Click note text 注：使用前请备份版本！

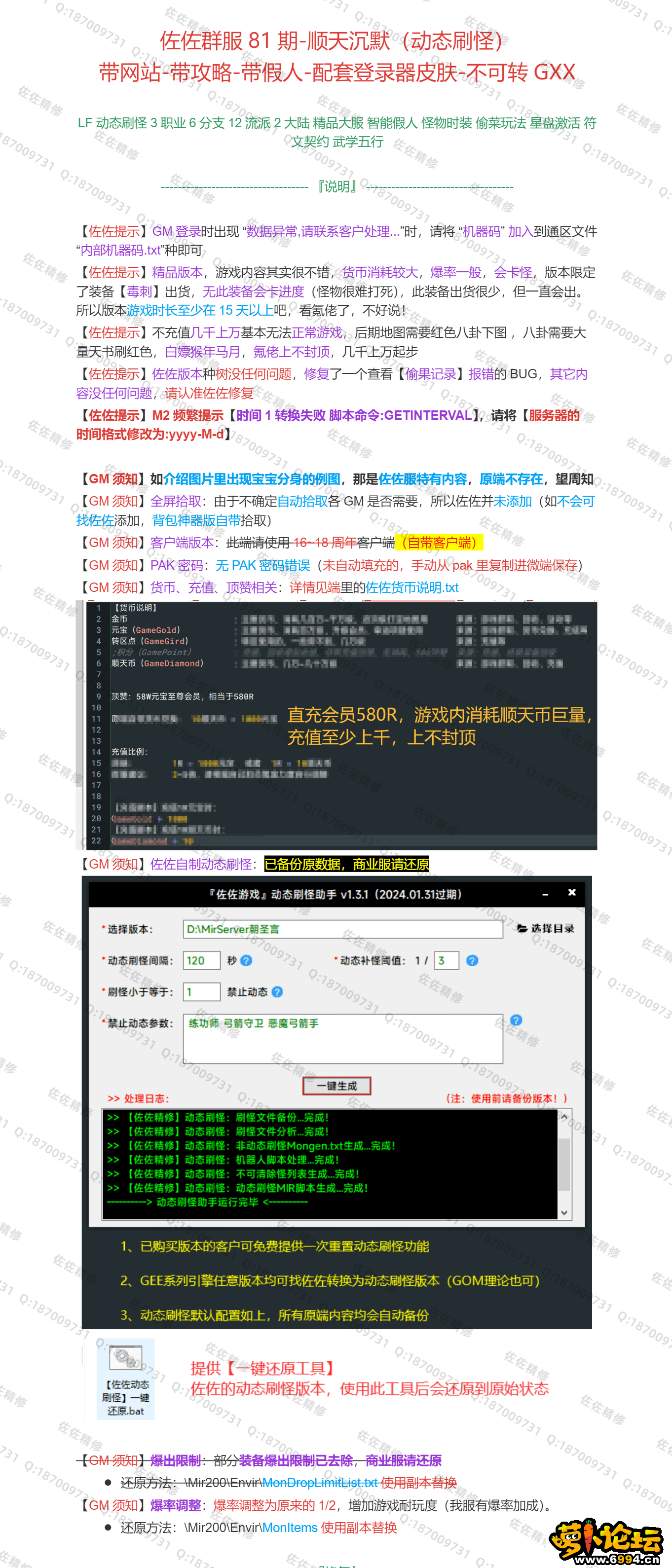pos(506,1098)
